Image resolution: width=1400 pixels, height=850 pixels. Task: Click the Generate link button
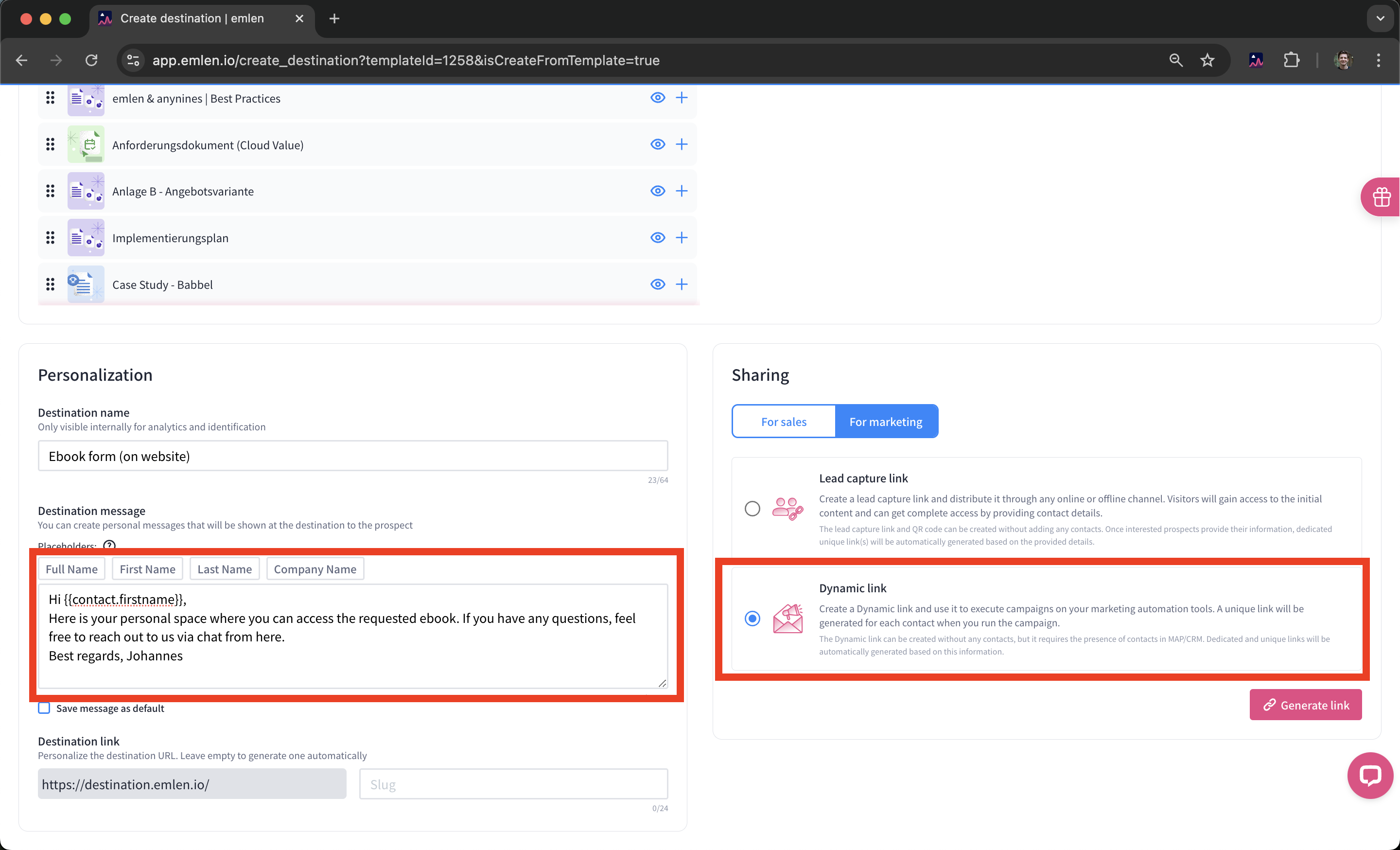1305,705
